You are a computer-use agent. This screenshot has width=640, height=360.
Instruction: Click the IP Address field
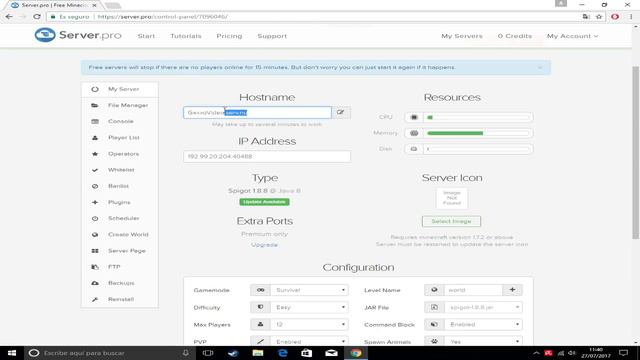click(267, 156)
